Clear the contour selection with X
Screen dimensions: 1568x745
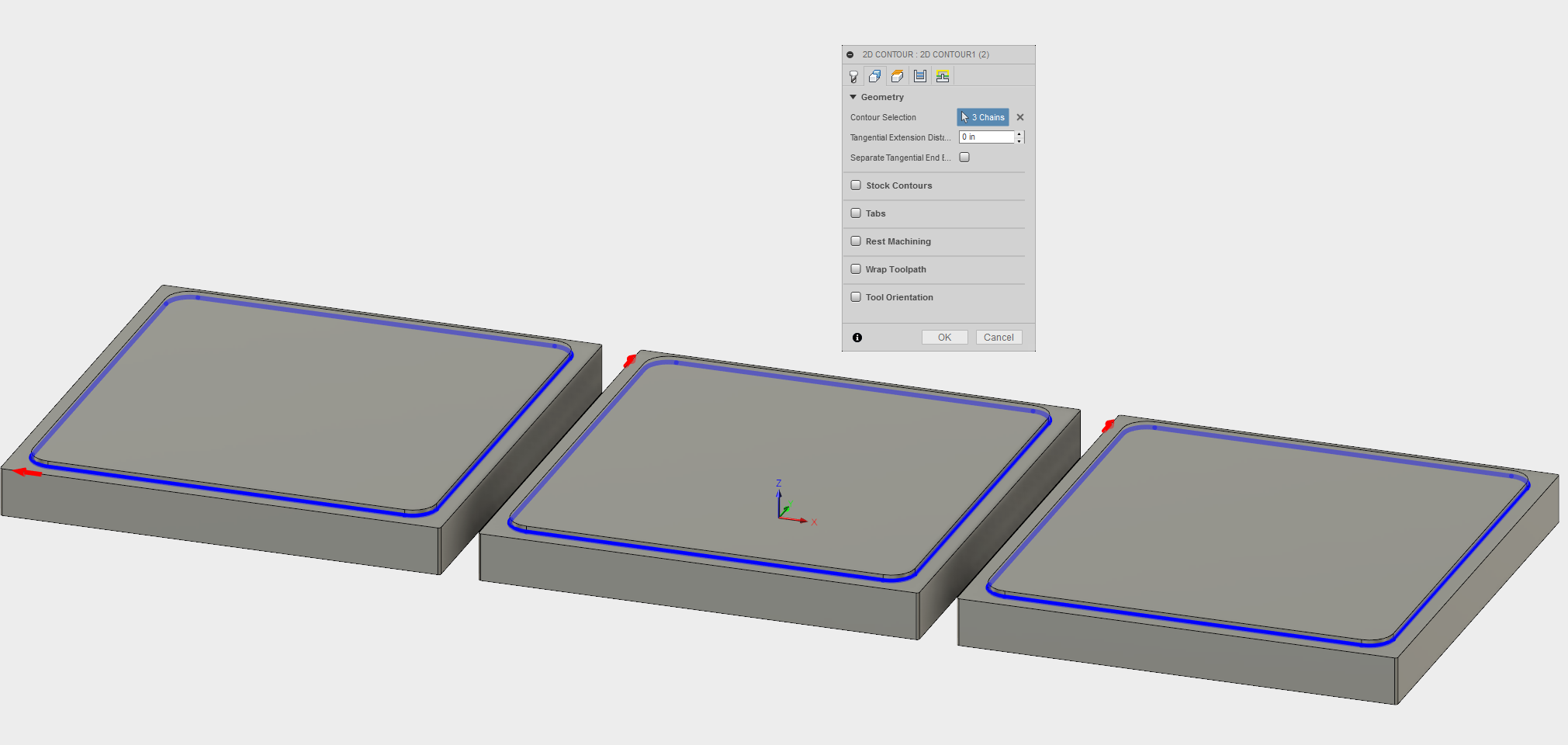click(x=1020, y=117)
